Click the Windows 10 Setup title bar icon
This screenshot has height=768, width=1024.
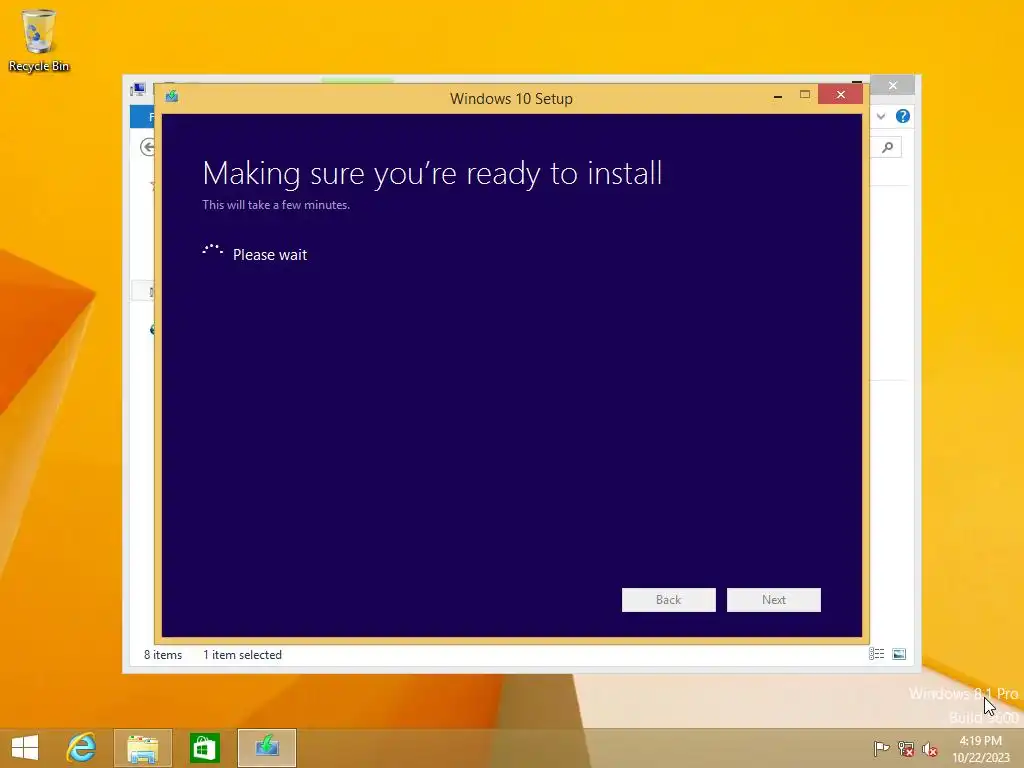(x=172, y=97)
